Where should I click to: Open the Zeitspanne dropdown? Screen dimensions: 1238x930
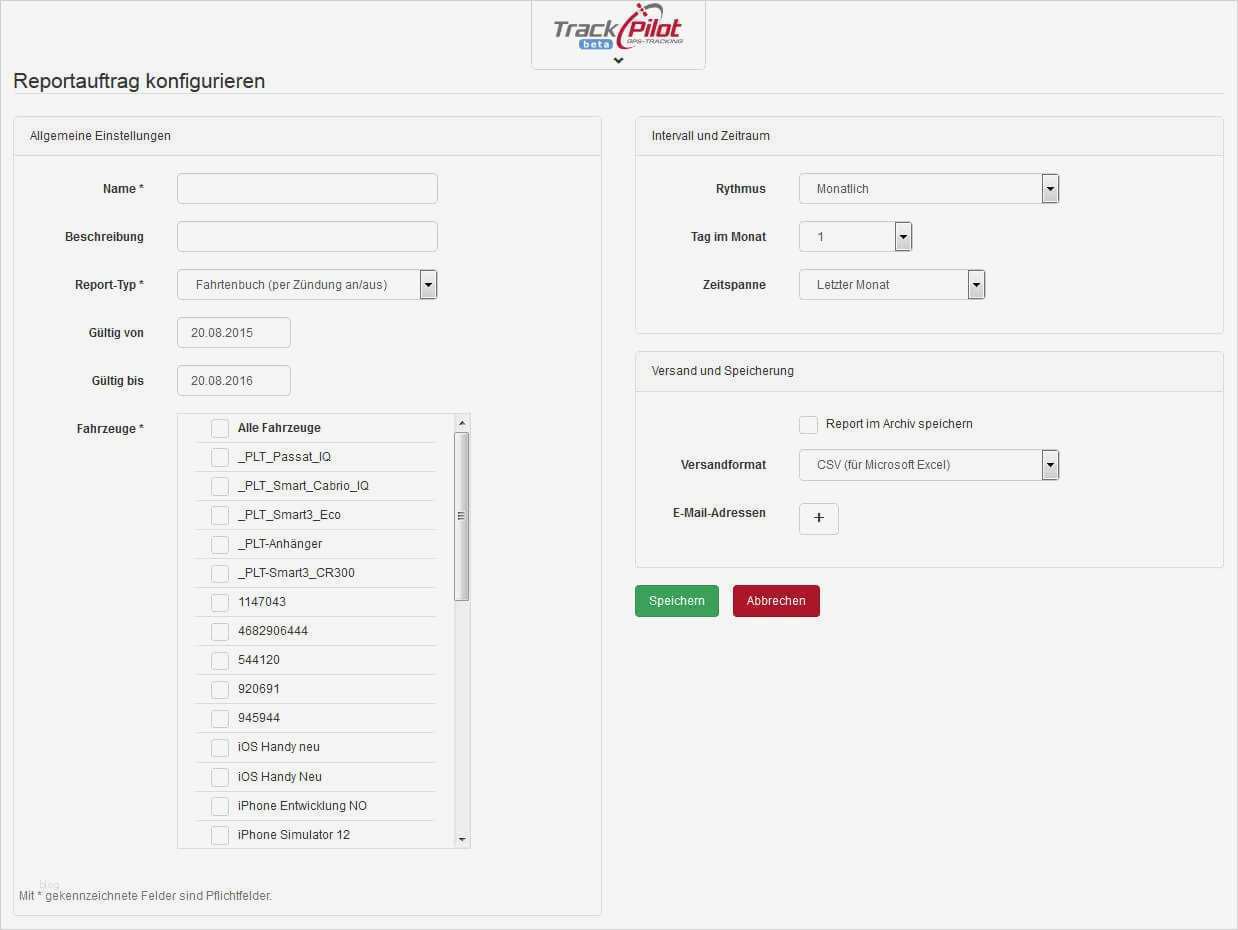(975, 284)
